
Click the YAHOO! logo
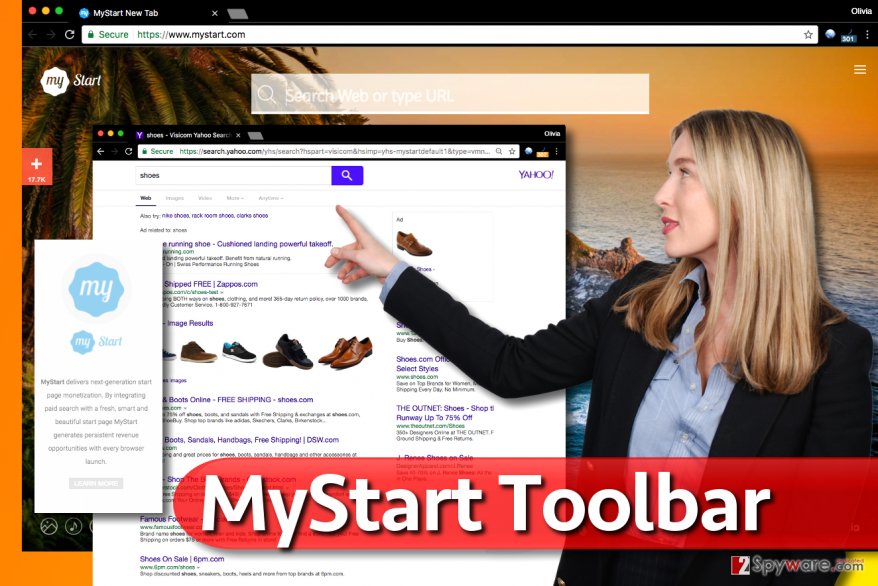pos(536,175)
